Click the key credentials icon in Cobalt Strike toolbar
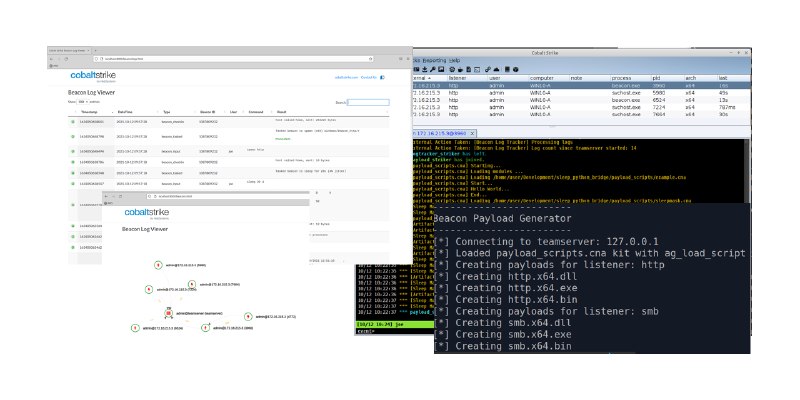Image resolution: width=800 pixels, height=400 pixels. [433, 69]
